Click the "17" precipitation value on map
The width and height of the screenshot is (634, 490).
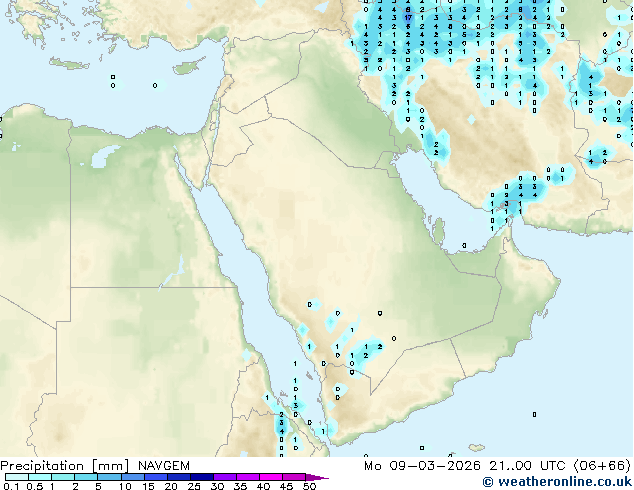pyautogui.click(x=408, y=17)
